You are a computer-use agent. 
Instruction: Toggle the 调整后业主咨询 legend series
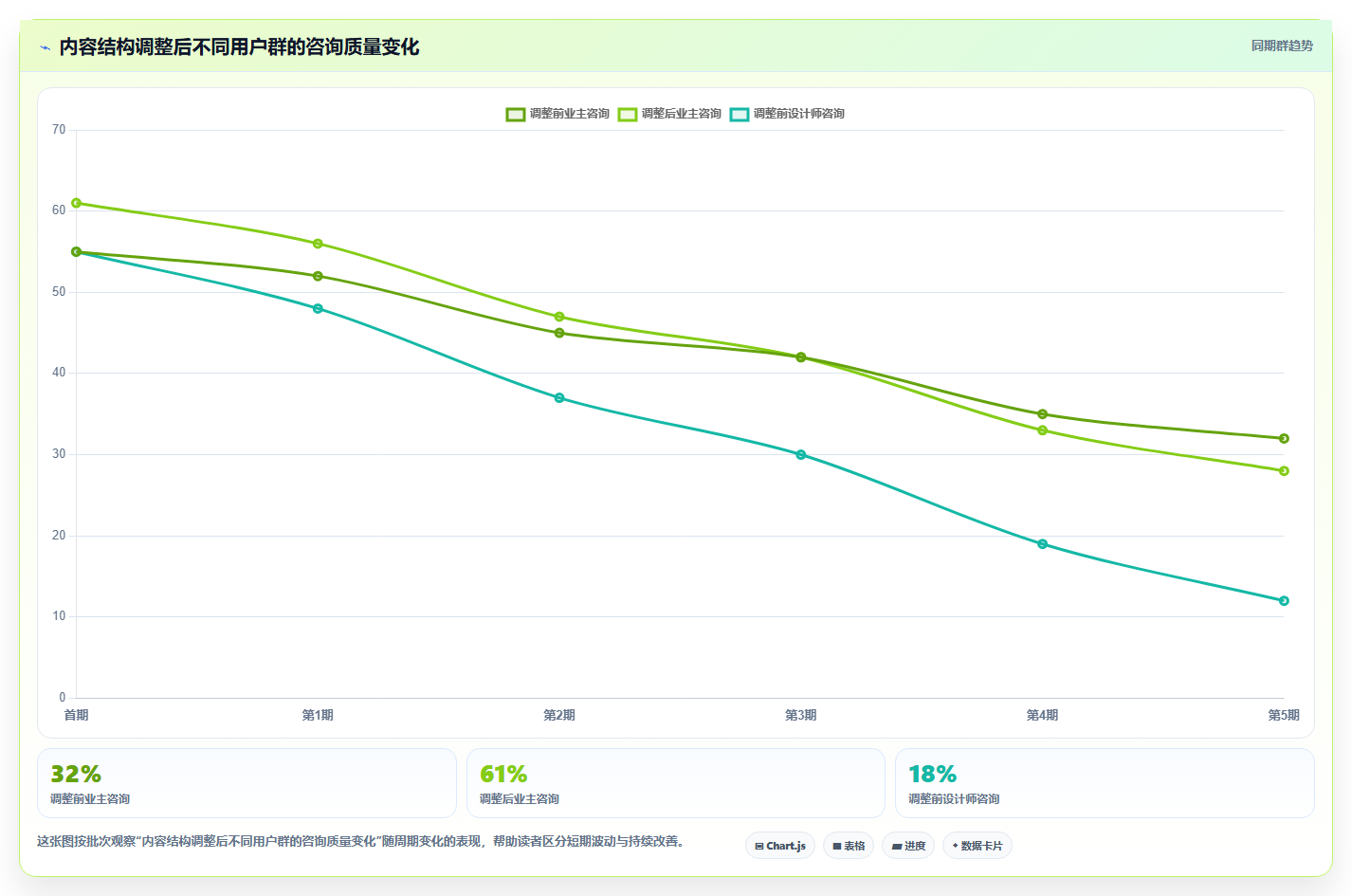669,114
